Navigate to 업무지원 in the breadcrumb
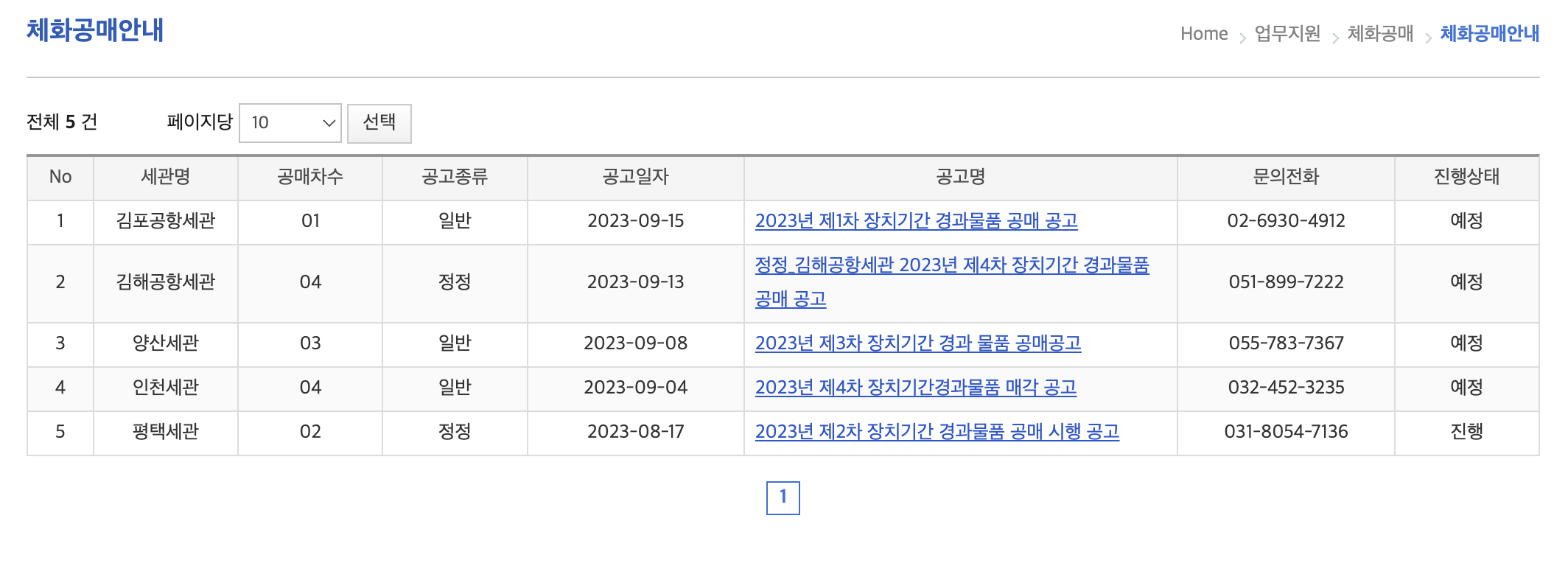The width and height of the screenshot is (1568, 566). 1286,33
